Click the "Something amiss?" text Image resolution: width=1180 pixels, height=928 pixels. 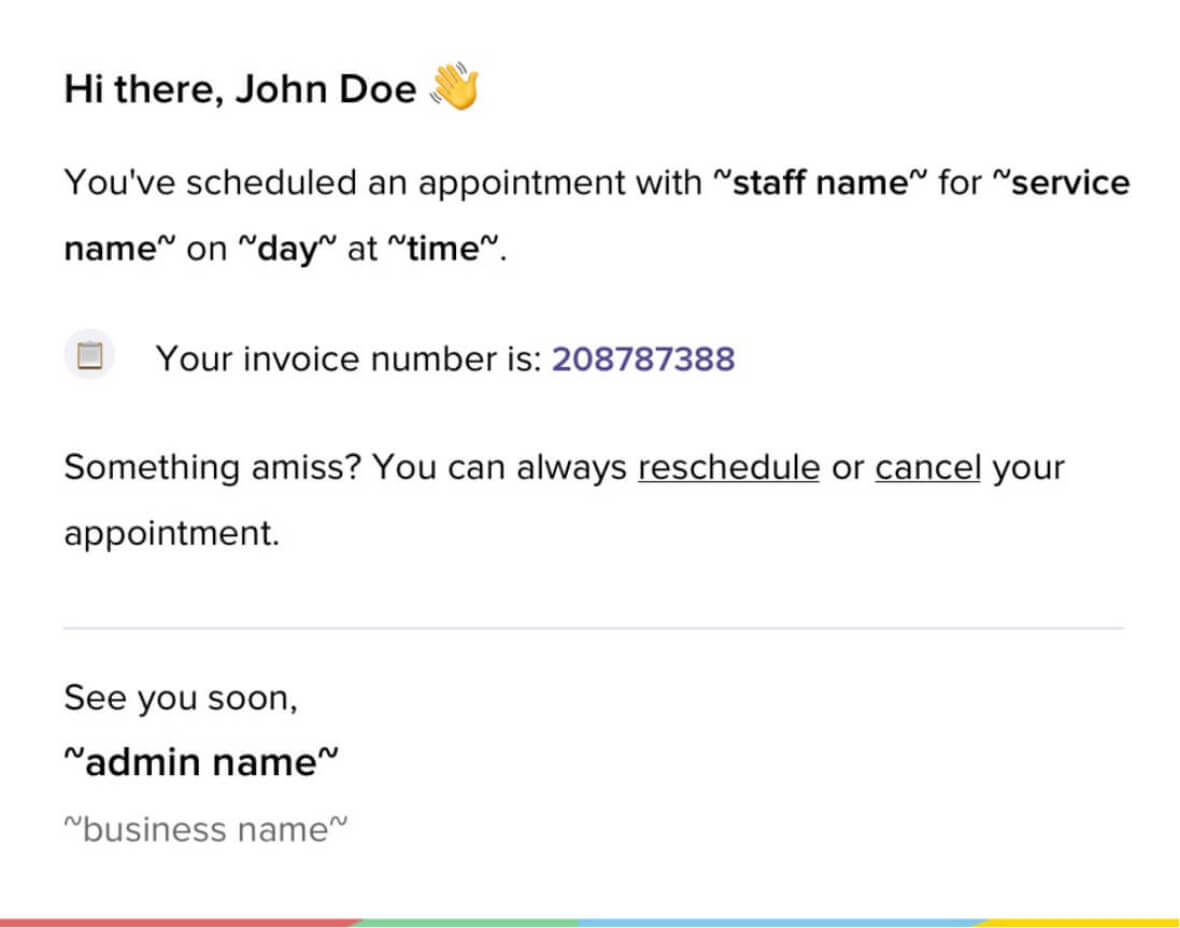coord(212,467)
